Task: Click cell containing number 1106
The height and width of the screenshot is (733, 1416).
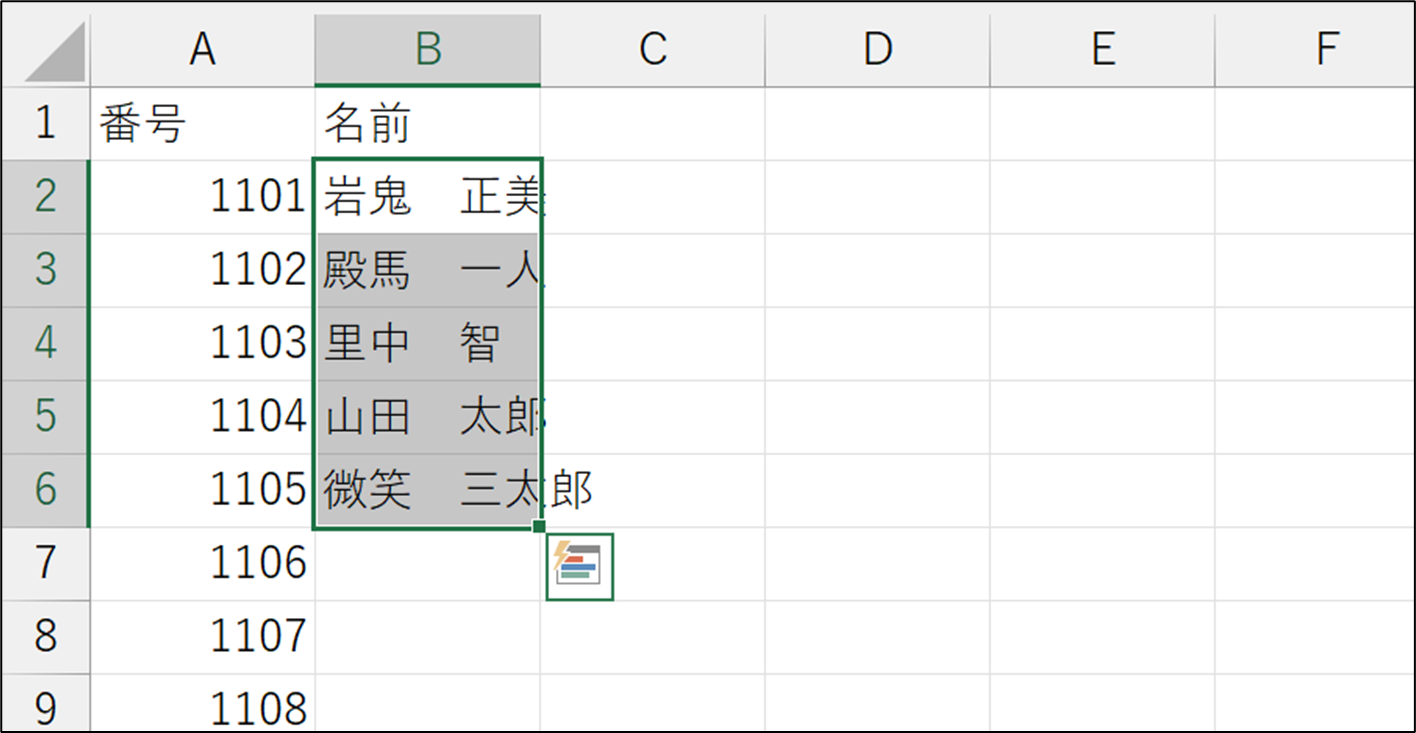Action: coord(202,564)
